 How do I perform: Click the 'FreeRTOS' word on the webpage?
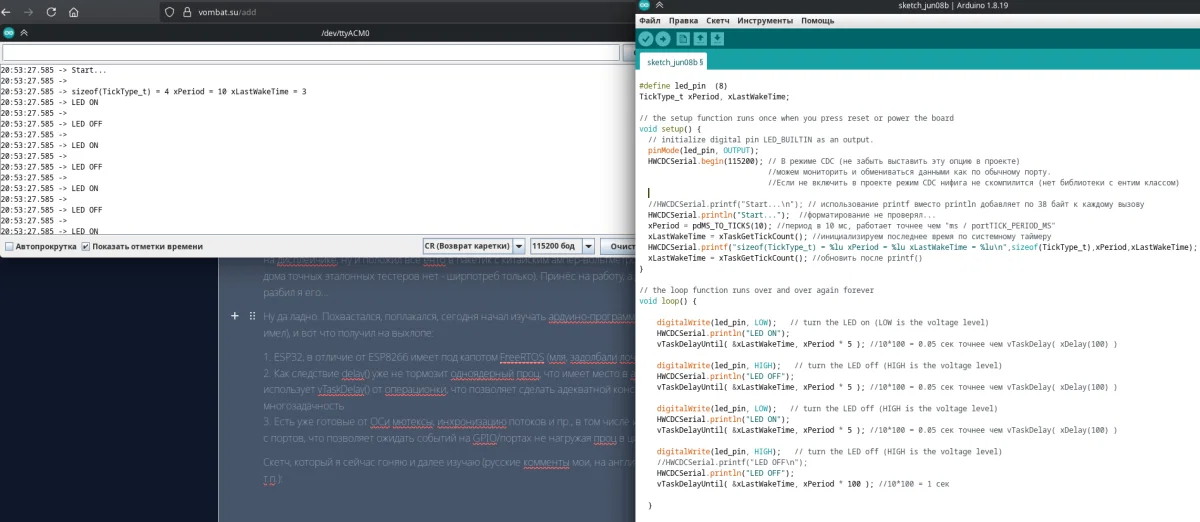[x=524, y=357]
